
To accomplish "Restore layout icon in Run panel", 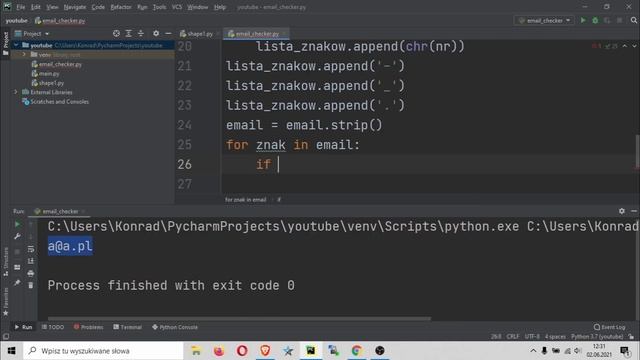I will tap(17, 267).
